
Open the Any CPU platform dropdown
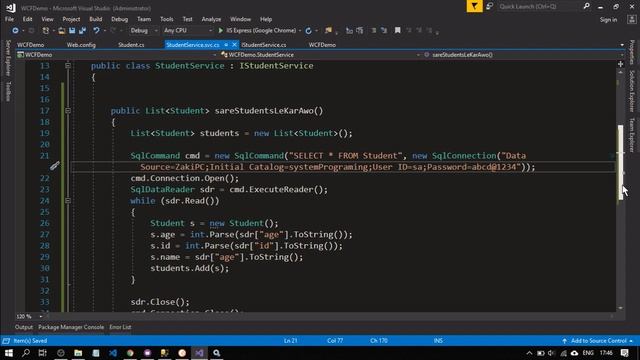[187, 31]
